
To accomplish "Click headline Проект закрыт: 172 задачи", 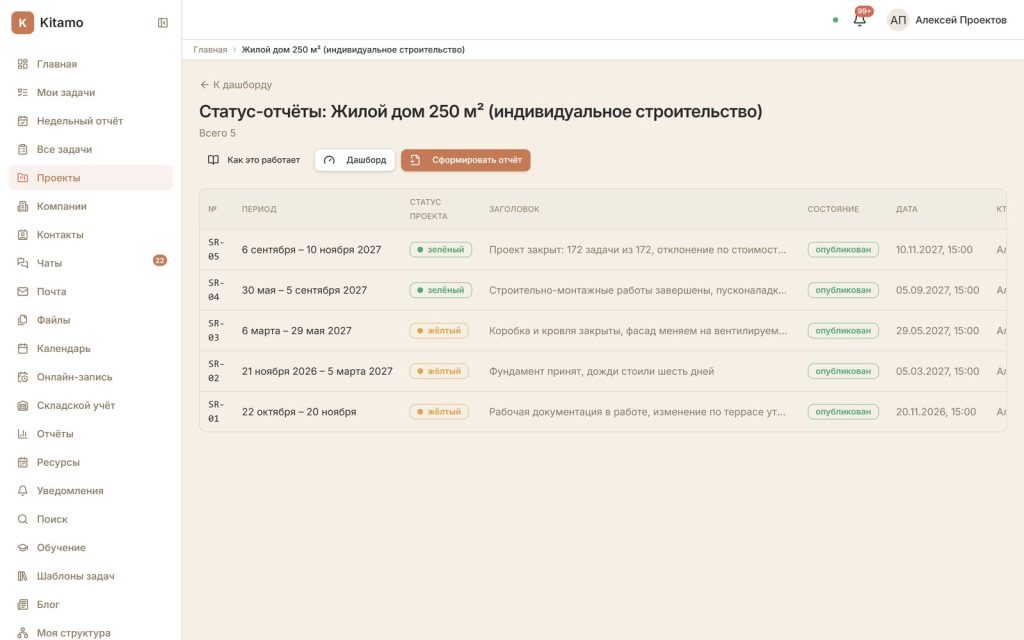I will pyautogui.click(x=637, y=249).
